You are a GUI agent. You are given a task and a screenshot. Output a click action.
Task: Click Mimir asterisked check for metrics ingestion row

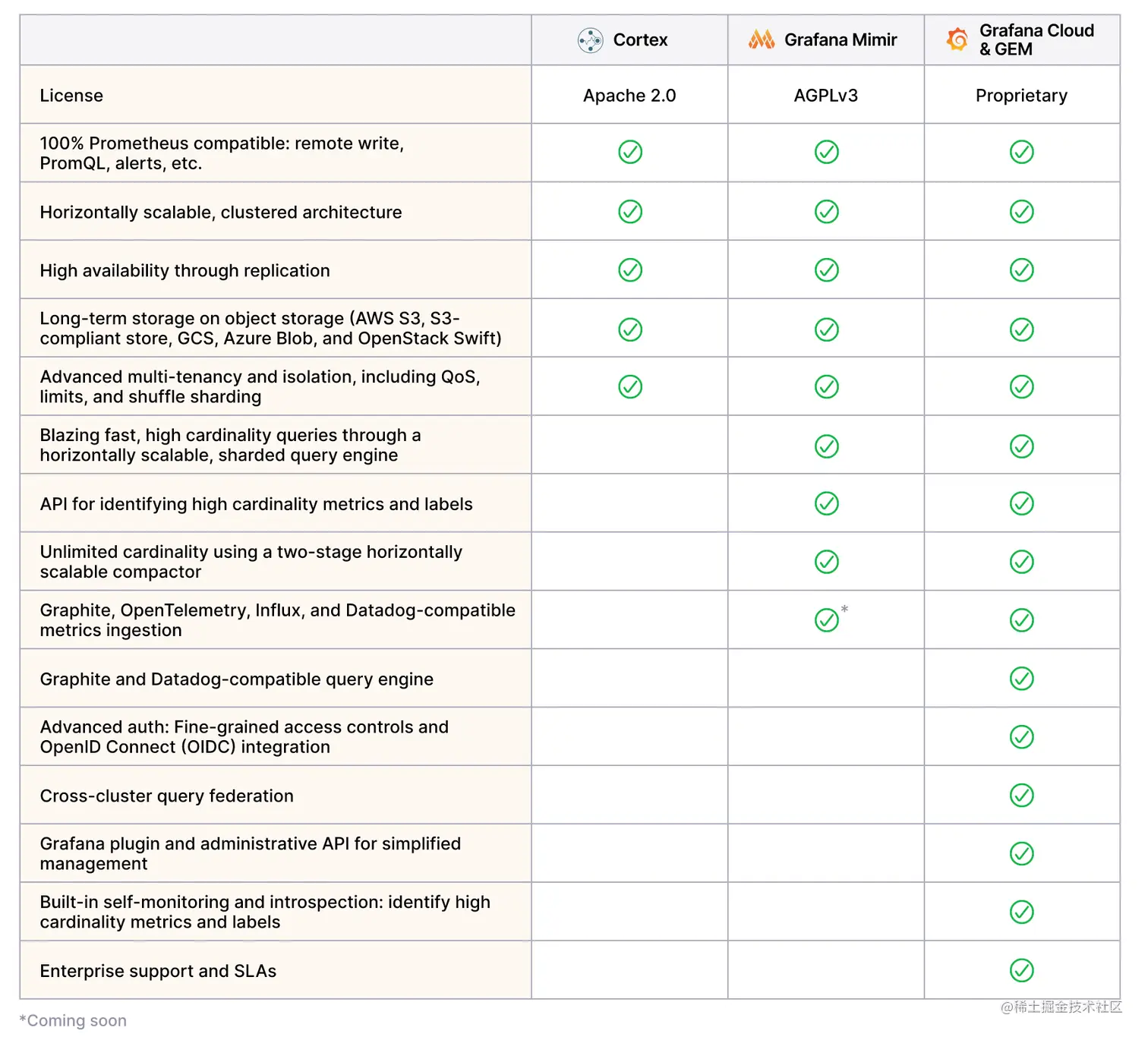click(827, 620)
